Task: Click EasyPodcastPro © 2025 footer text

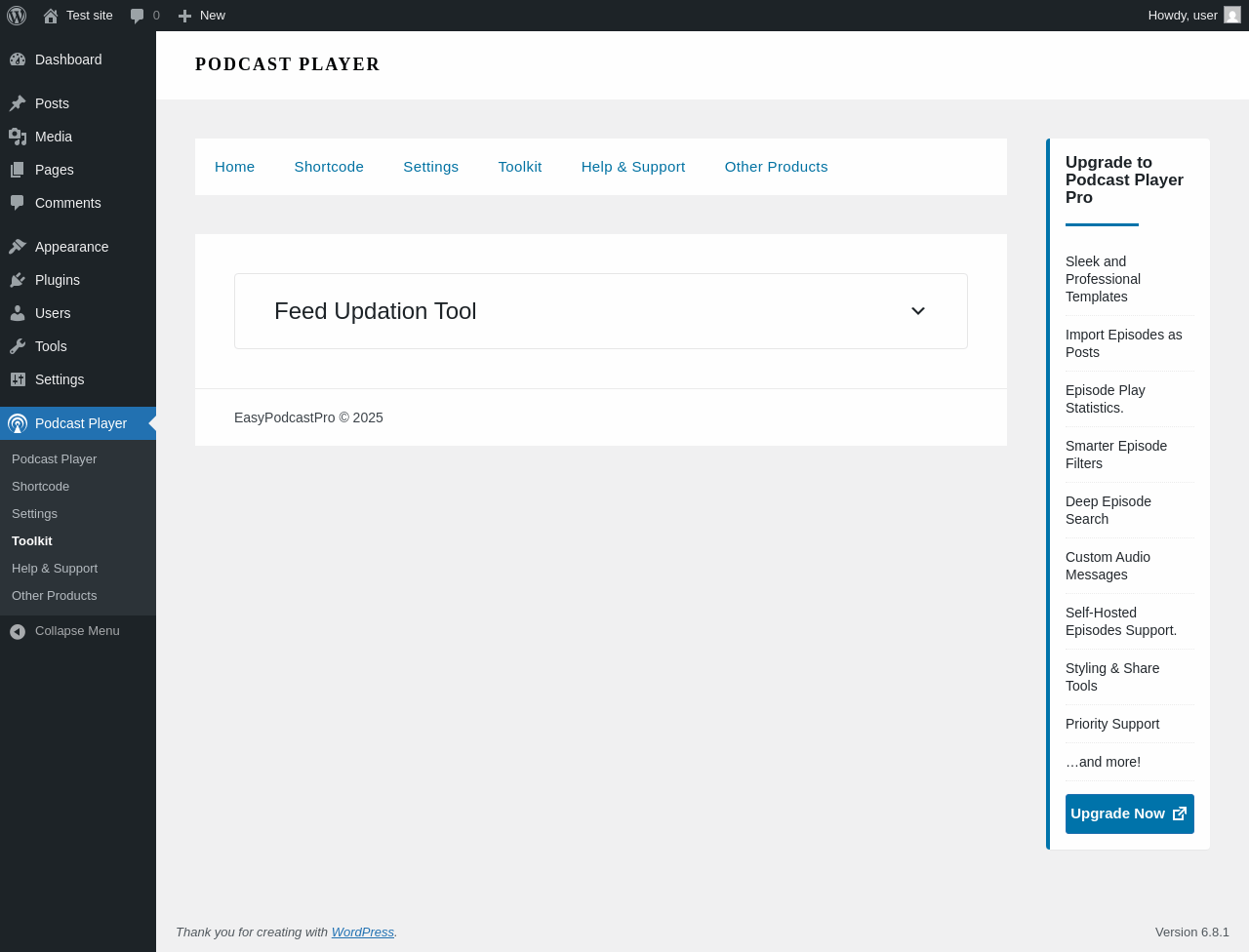Action: (308, 417)
